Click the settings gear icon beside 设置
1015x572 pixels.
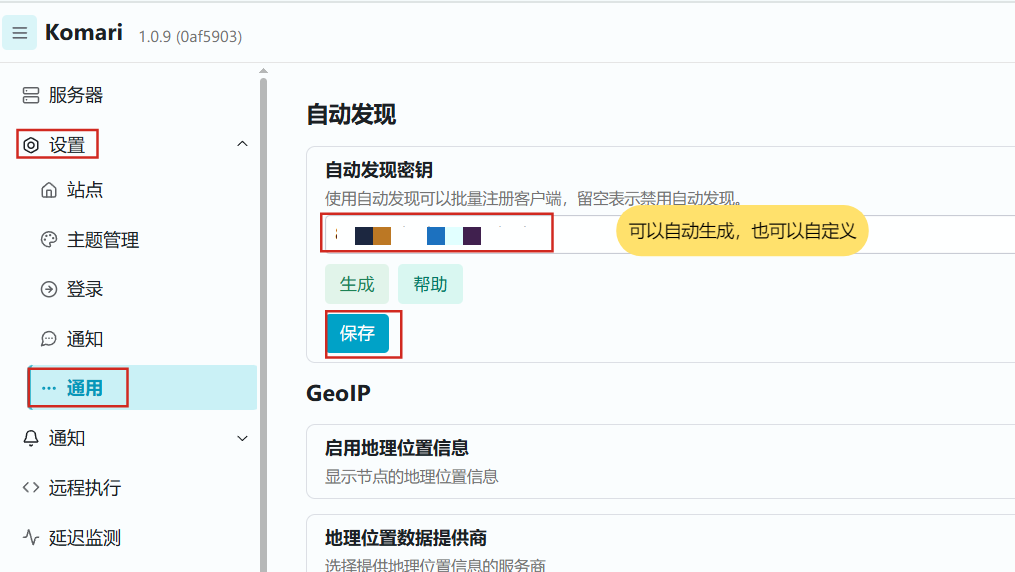point(31,145)
